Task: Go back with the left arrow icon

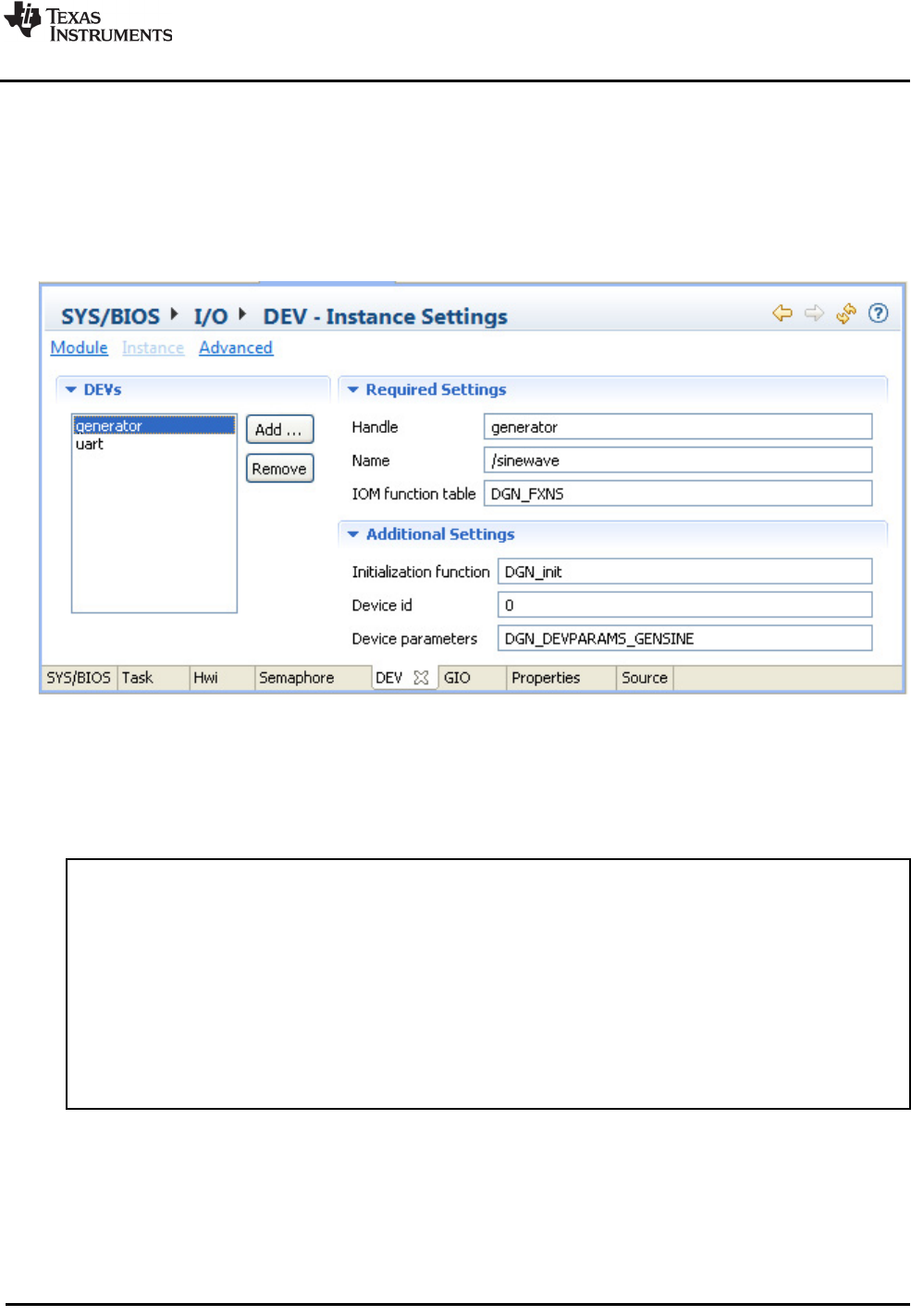Action: (782, 314)
